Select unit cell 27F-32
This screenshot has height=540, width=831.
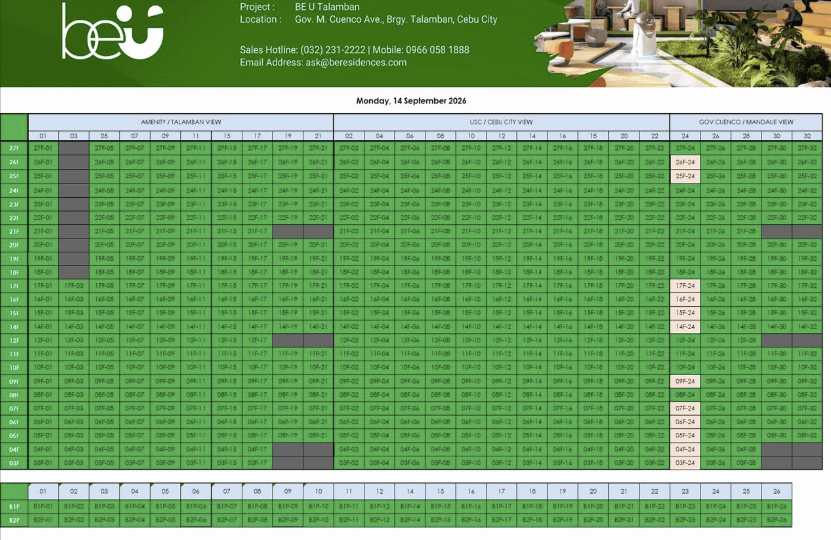coord(807,148)
